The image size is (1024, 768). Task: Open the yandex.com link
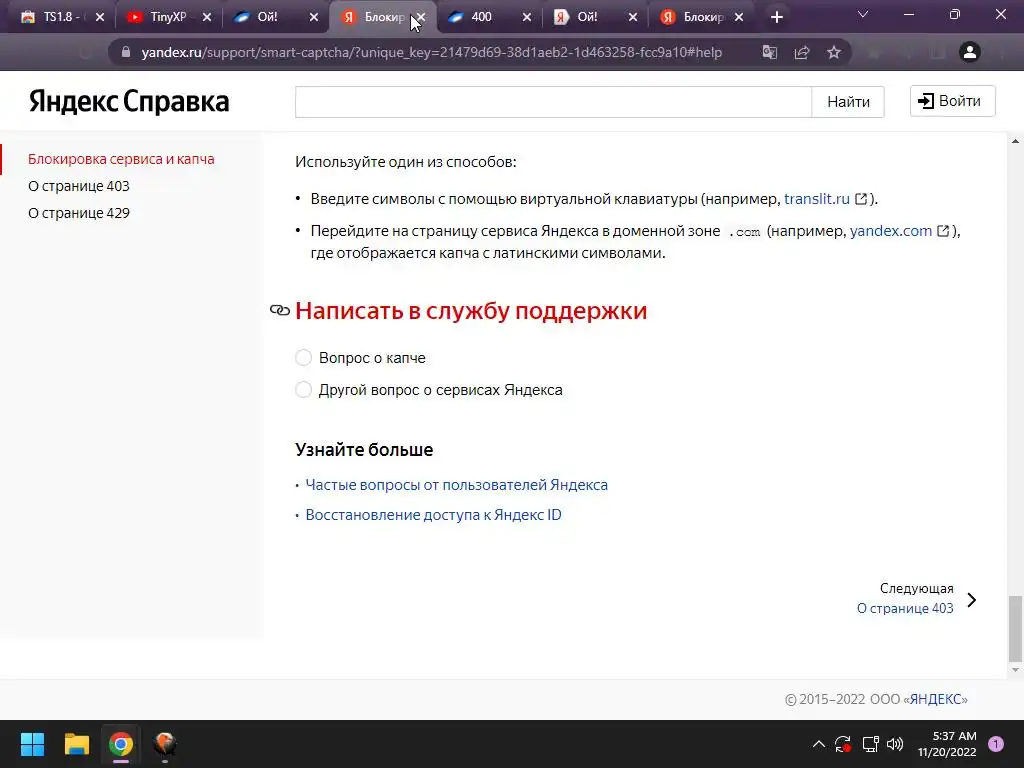891,231
